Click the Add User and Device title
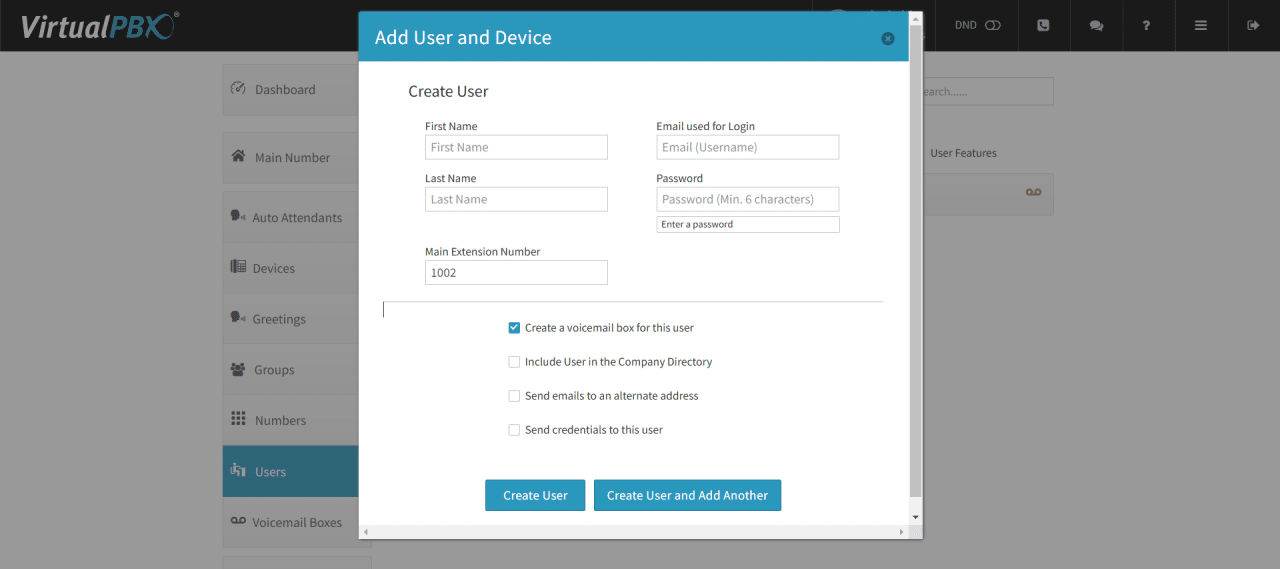 (463, 38)
